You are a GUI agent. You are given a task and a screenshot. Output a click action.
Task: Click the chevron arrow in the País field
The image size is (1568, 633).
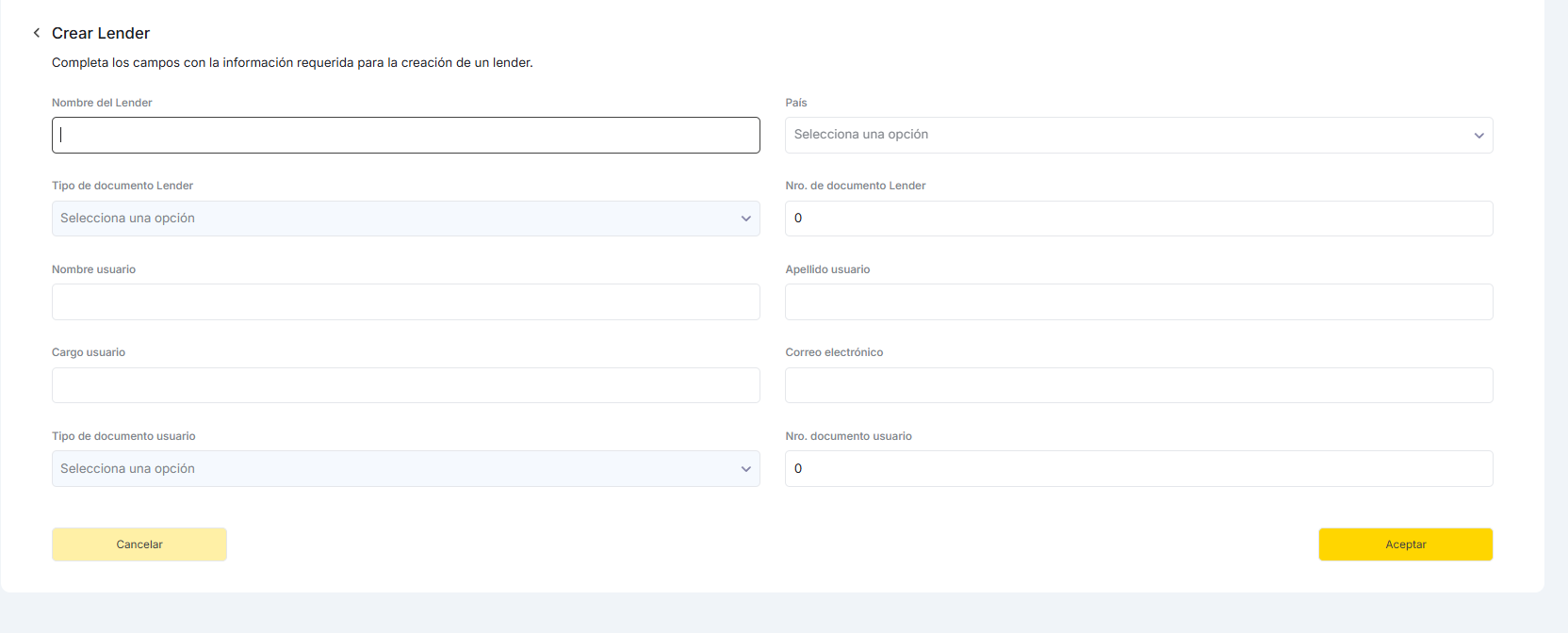click(x=1478, y=136)
